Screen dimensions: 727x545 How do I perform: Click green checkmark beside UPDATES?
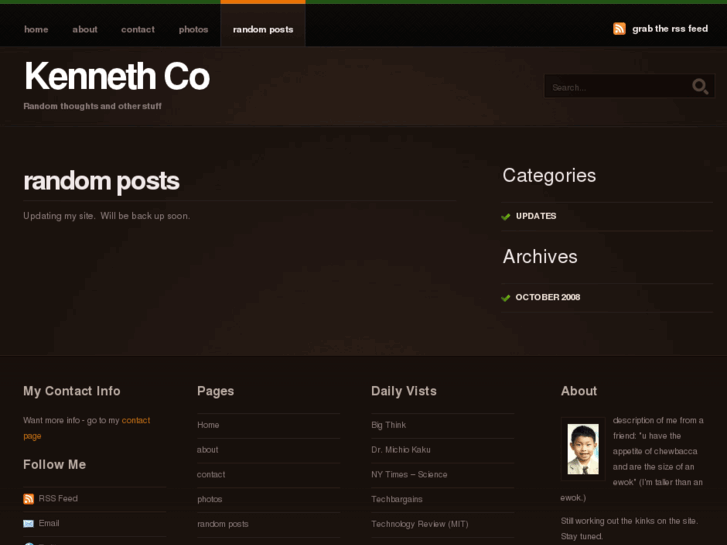click(x=505, y=217)
